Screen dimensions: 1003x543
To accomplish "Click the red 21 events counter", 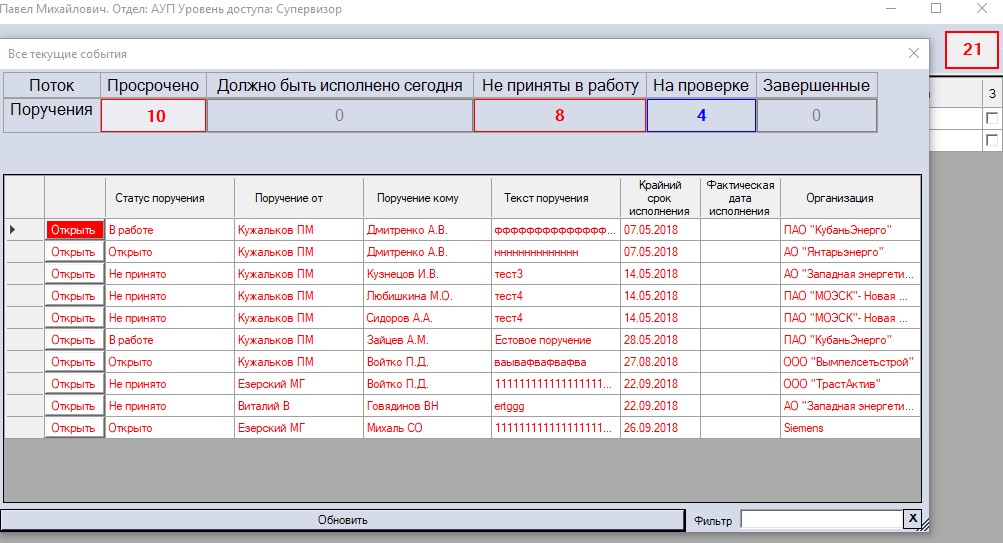I will [972, 50].
